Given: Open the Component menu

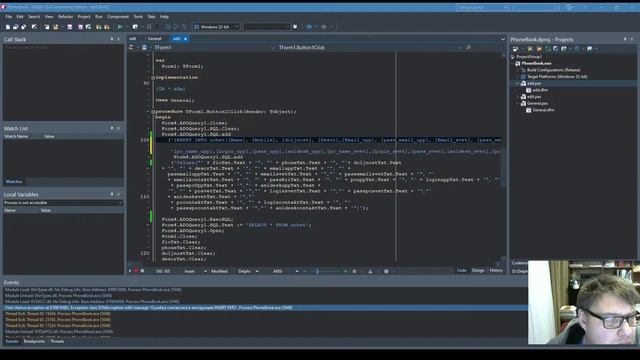Looking at the screenshot, I should point(118,17).
